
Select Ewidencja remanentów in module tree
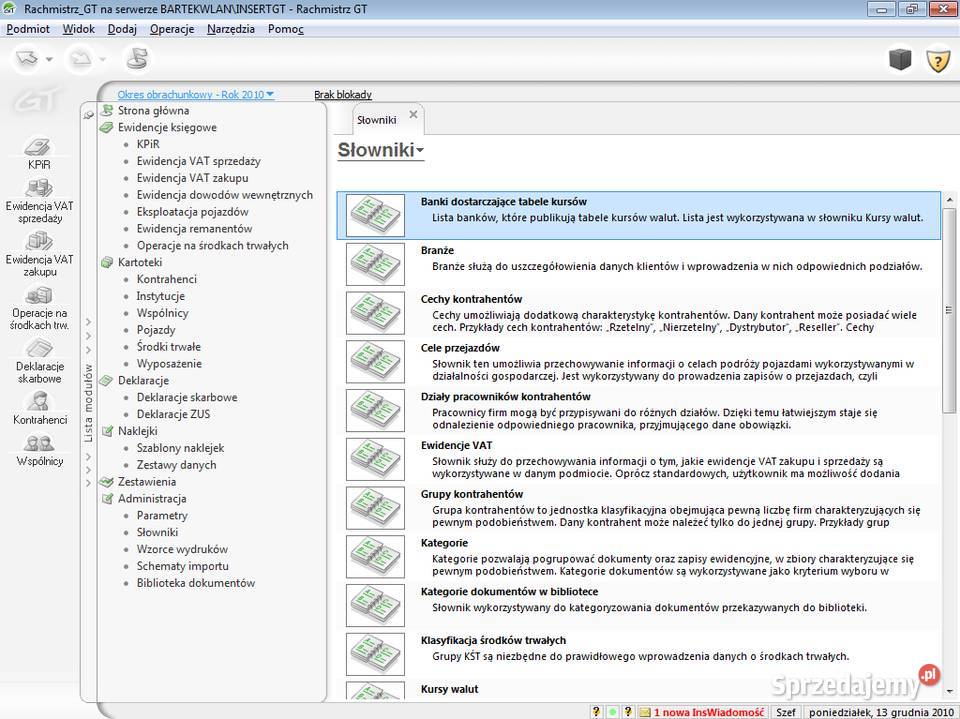[194, 228]
